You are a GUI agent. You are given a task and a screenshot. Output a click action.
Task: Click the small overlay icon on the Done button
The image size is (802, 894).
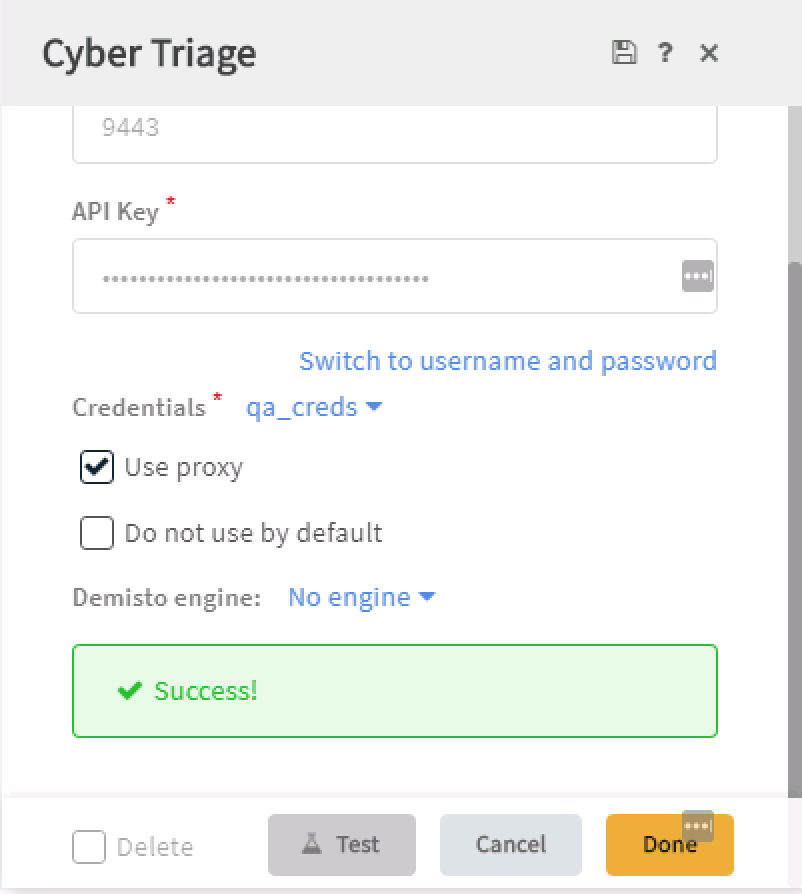698,826
